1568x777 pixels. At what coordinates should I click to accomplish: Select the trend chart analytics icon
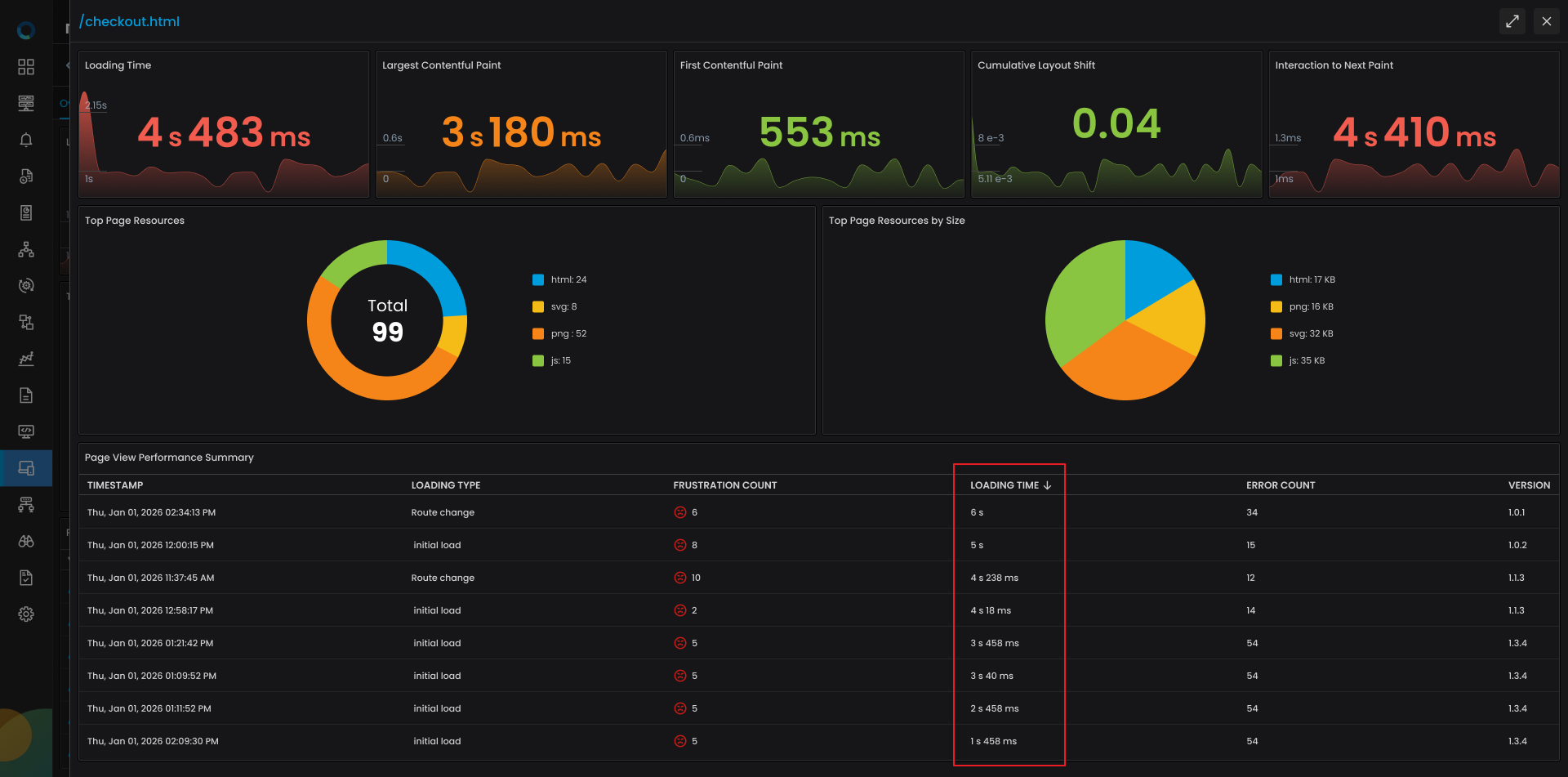[x=26, y=359]
